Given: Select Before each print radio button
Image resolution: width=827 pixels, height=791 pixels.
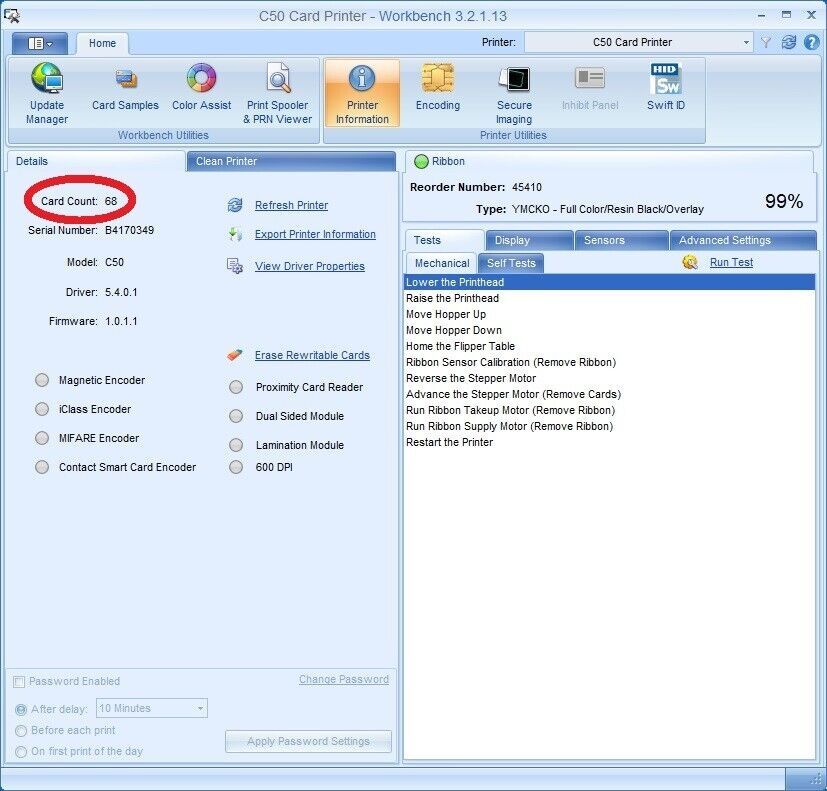Looking at the screenshot, I should [21, 731].
